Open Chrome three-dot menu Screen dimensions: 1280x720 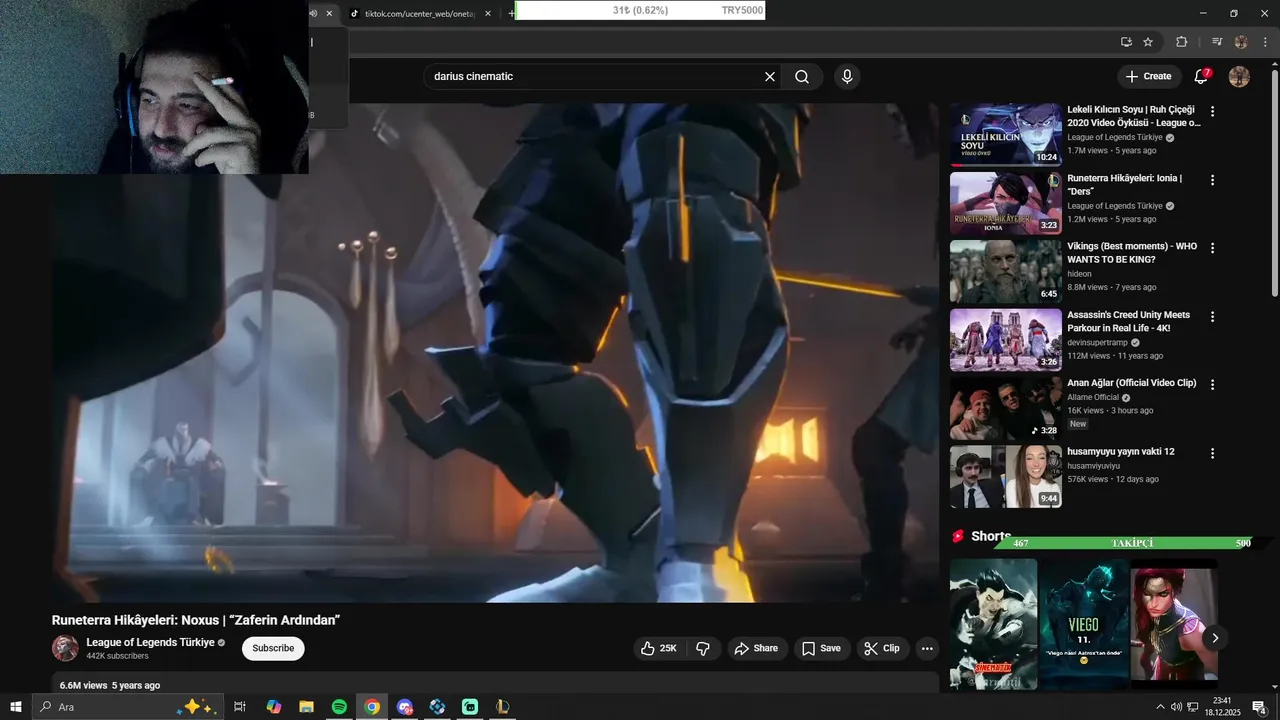(1265, 42)
